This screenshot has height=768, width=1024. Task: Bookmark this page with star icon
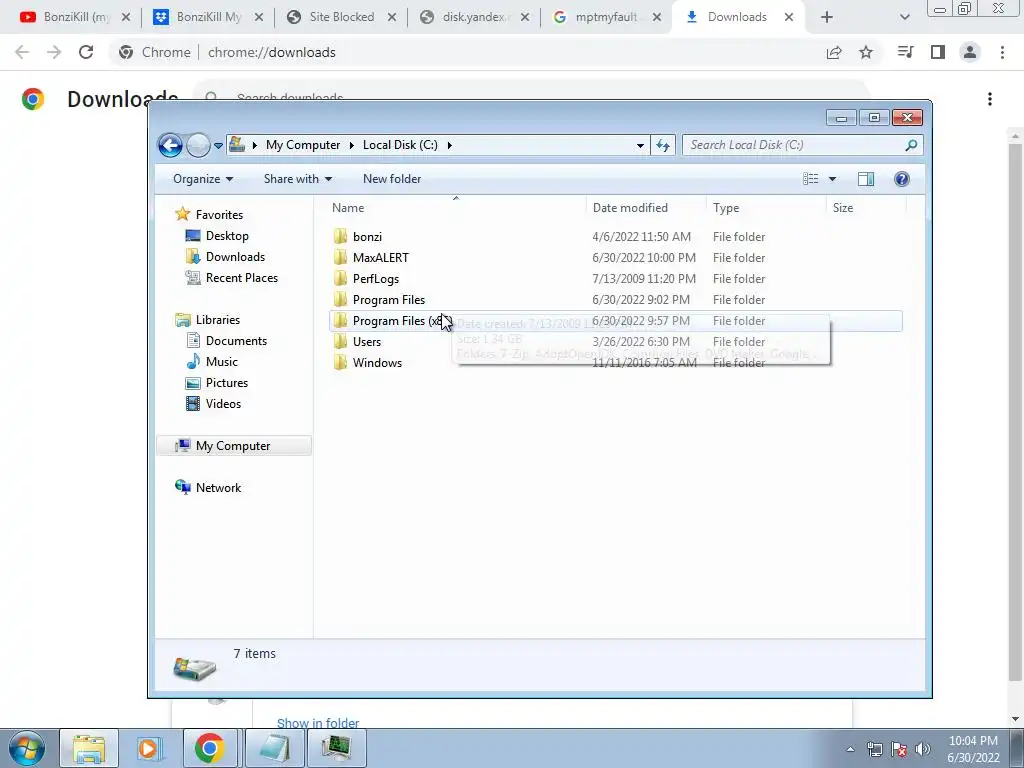(866, 52)
